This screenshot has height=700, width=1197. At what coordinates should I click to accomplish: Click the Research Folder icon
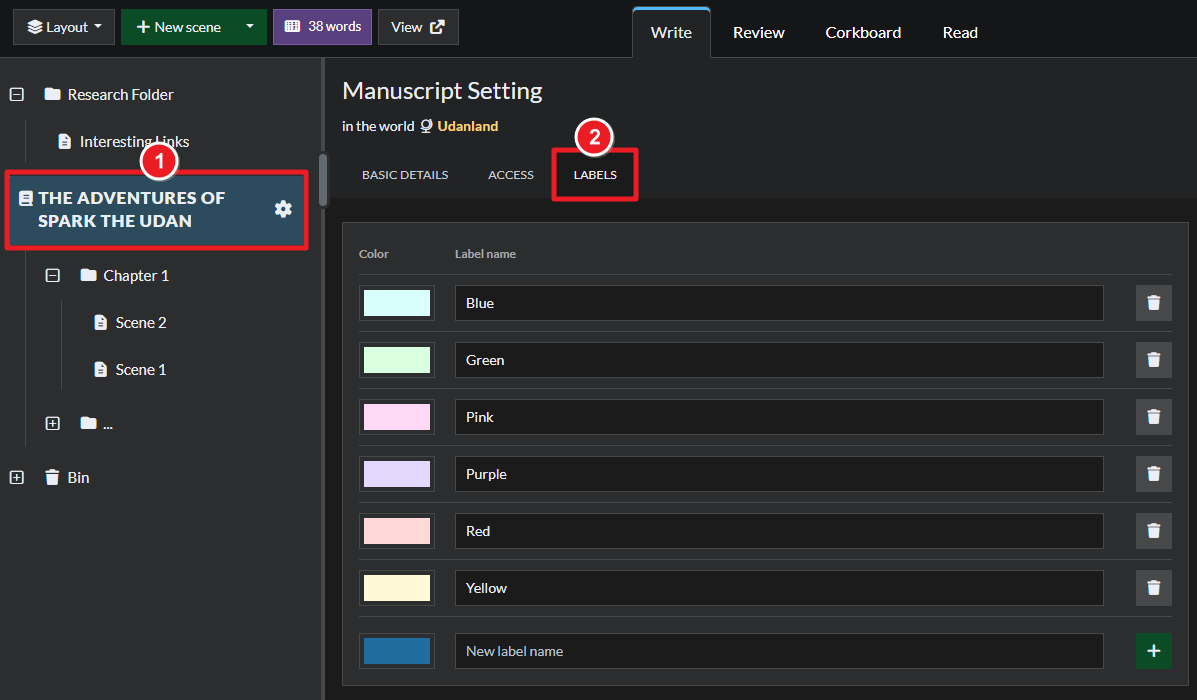point(52,94)
